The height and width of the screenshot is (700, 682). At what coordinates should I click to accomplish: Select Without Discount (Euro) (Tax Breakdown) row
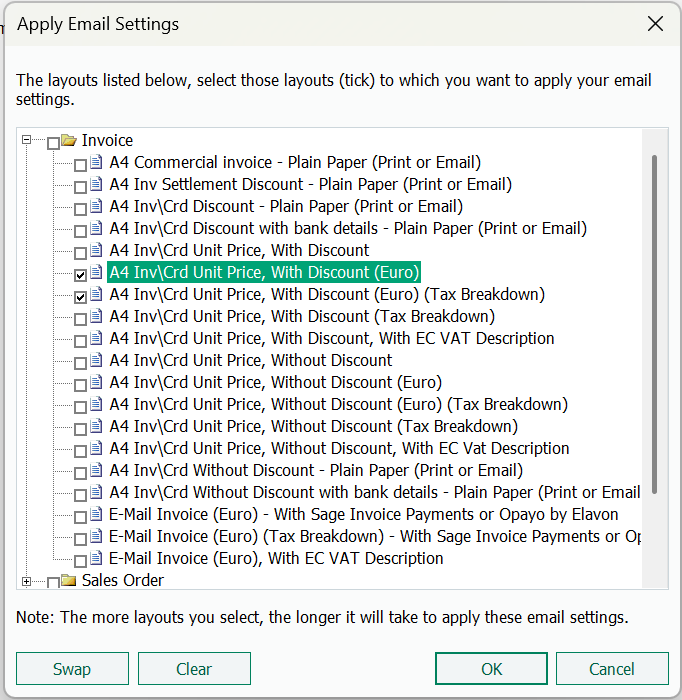click(x=339, y=404)
